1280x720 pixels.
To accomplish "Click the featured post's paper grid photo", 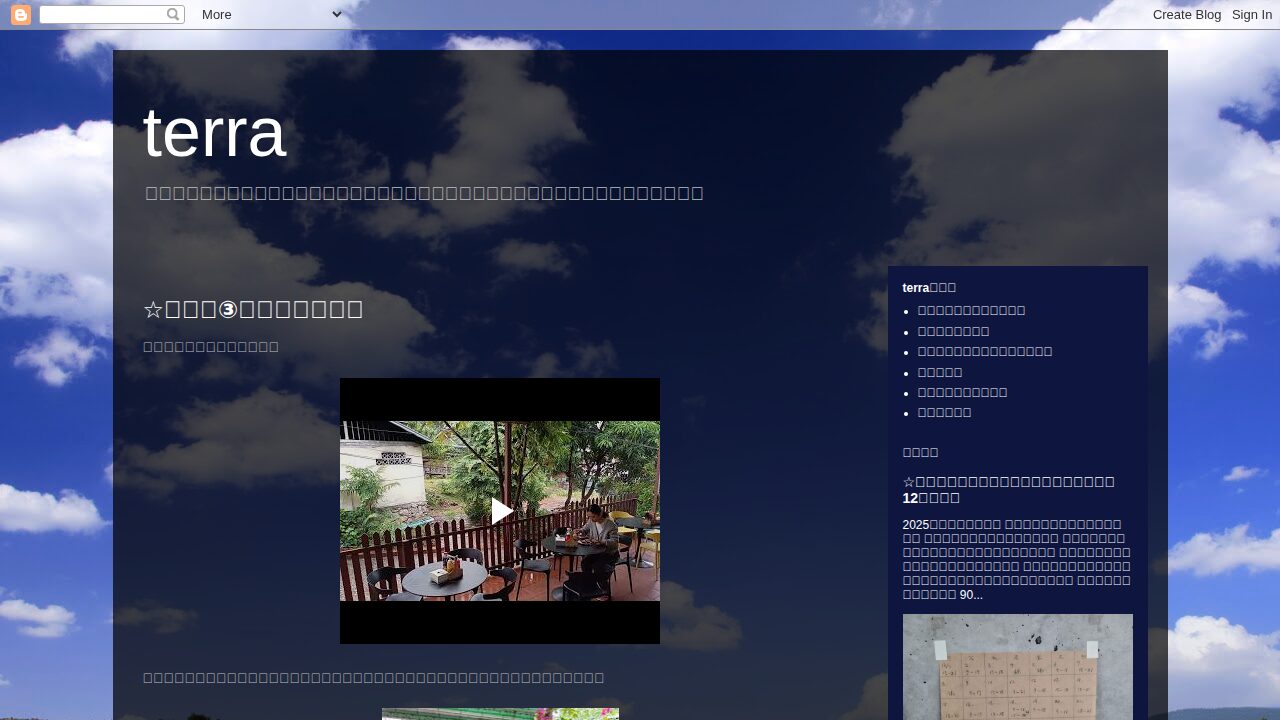I will click(x=1017, y=666).
